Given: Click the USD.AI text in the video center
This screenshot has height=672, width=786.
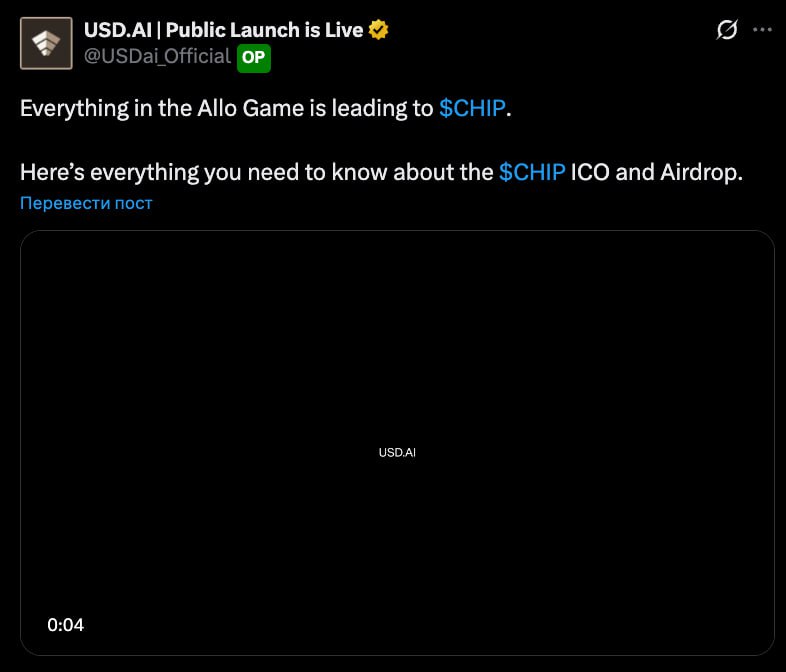Looking at the screenshot, I should point(397,453).
